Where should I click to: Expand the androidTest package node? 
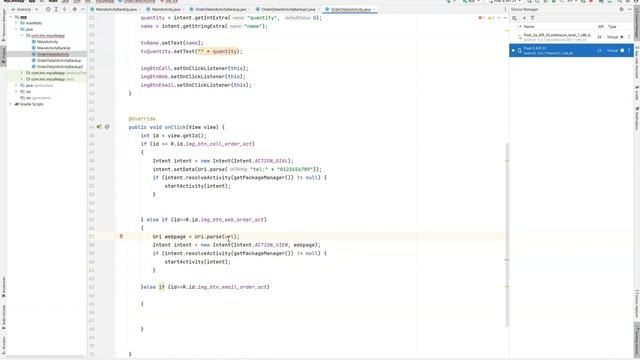(22, 73)
